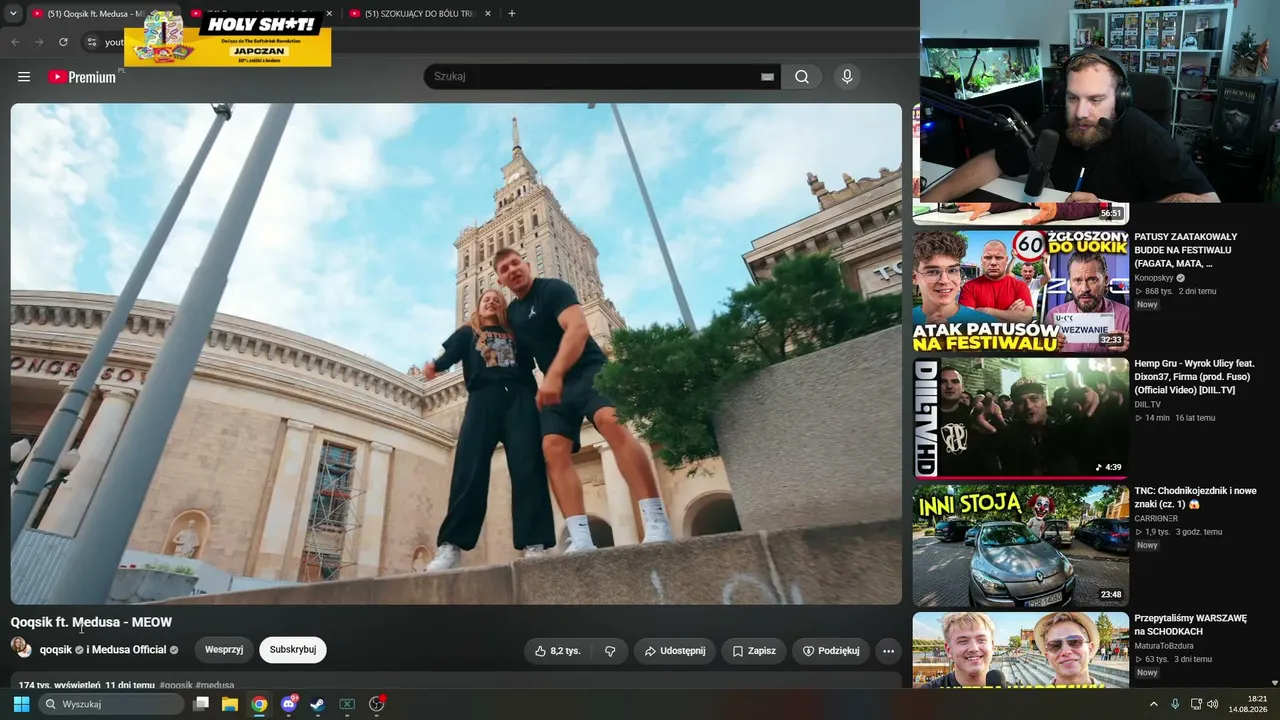Open the qoqsik channel avatar

(x=20, y=647)
